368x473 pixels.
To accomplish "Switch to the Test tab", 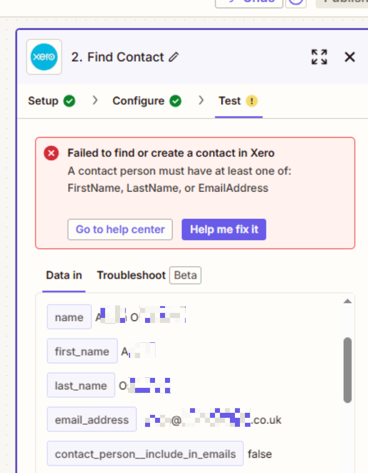I will (238, 101).
